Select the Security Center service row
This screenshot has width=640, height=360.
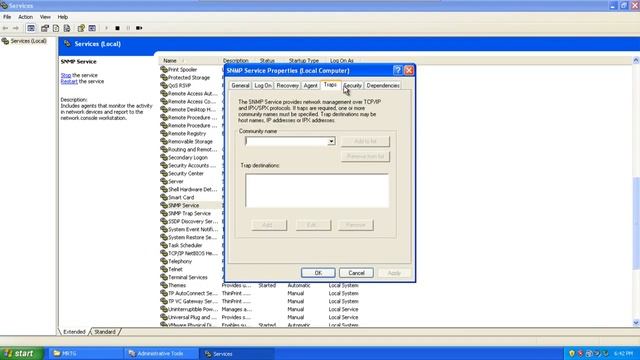coord(186,173)
